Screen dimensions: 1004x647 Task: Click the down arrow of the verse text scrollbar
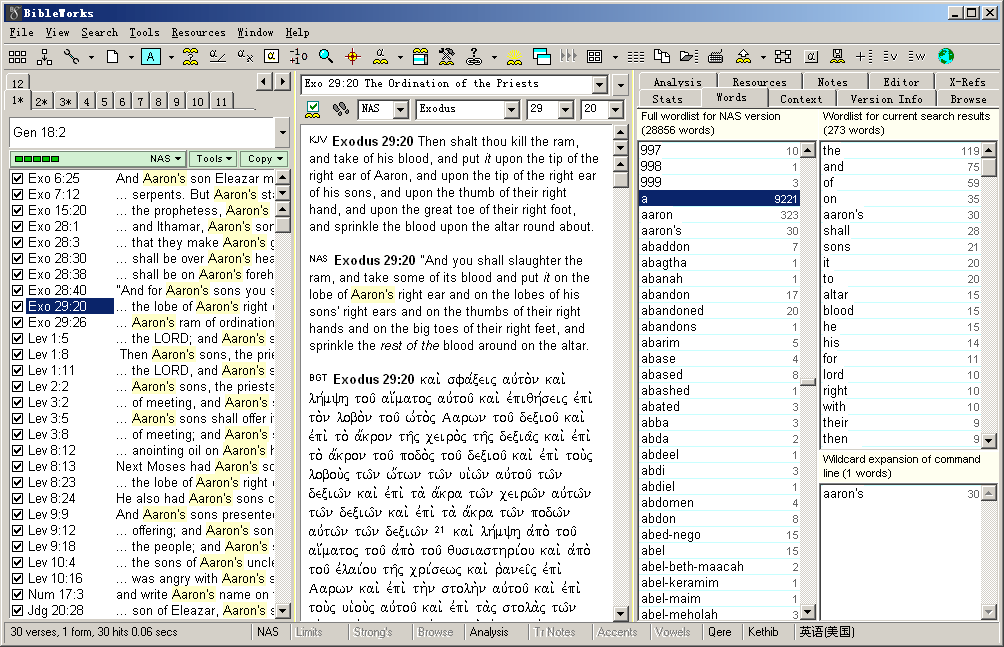(x=620, y=614)
